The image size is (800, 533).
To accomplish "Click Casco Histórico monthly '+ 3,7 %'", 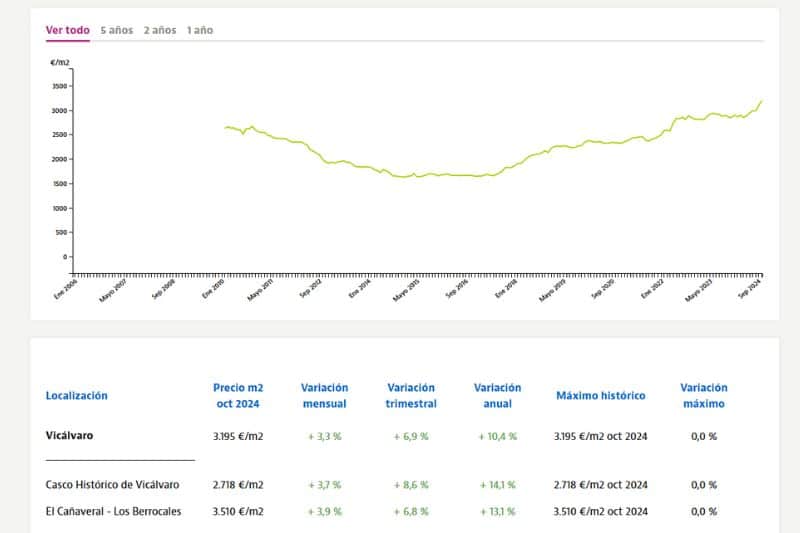I will (x=324, y=485).
